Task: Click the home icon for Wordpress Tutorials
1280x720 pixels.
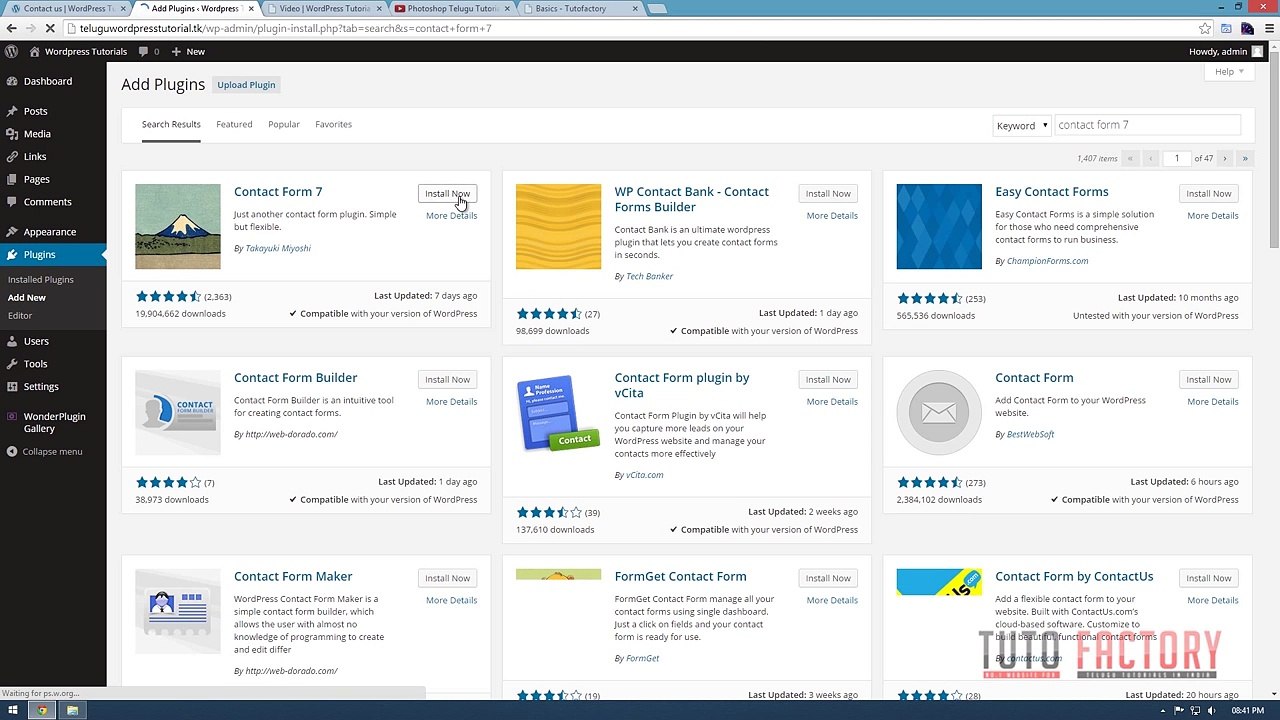Action: click(35, 51)
